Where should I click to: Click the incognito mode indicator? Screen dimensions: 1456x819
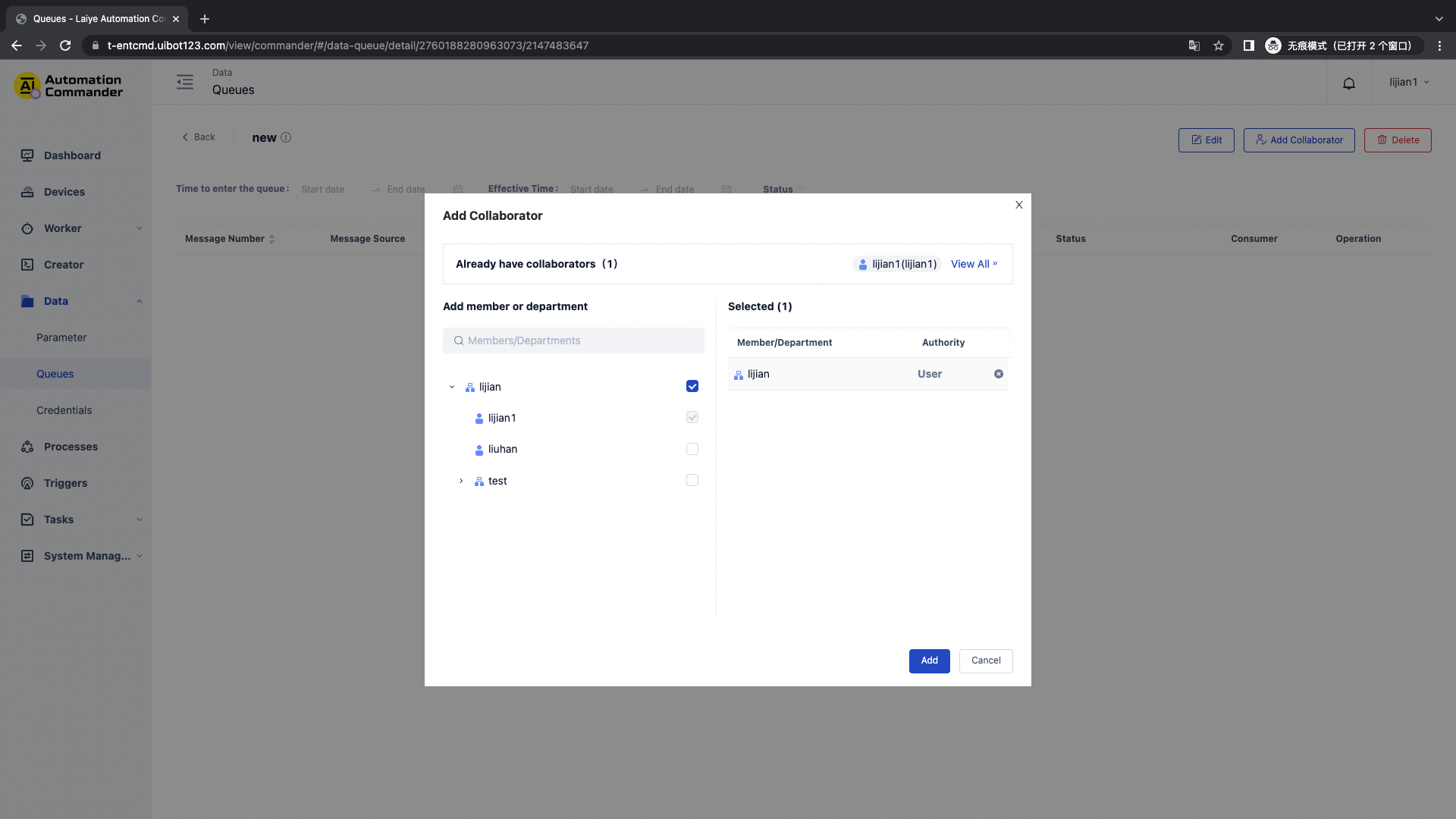click(x=1343, y=45)
